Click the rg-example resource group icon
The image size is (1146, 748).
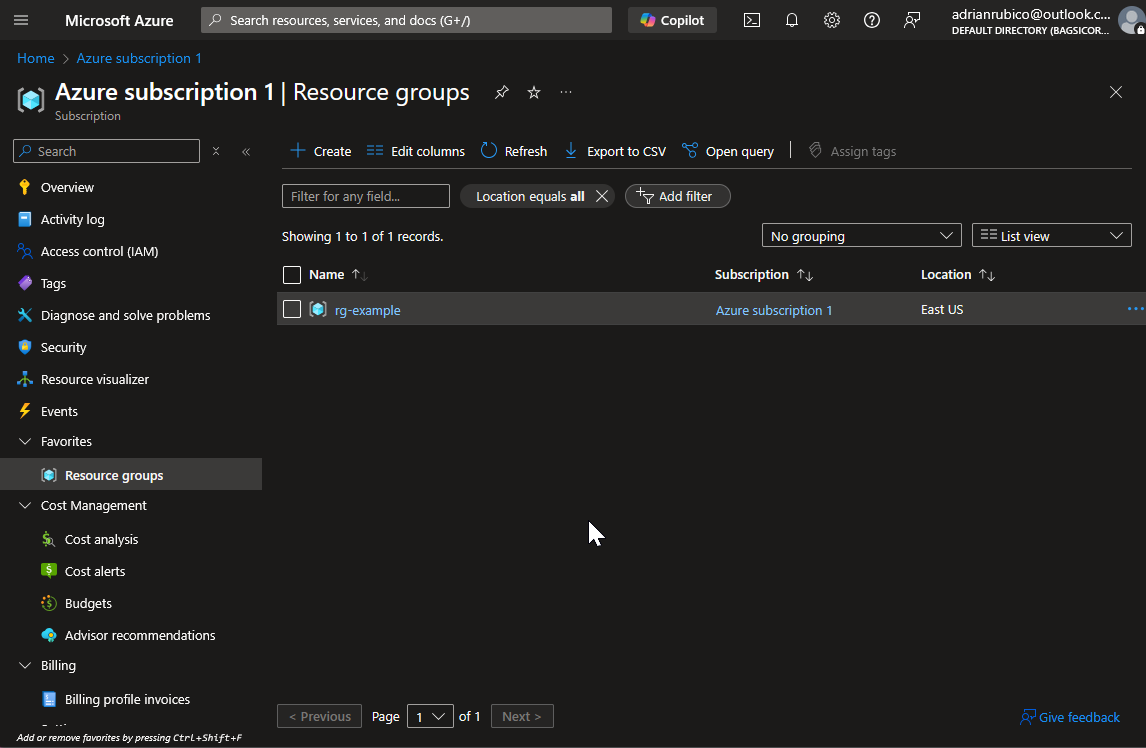(x=318, y=309)
